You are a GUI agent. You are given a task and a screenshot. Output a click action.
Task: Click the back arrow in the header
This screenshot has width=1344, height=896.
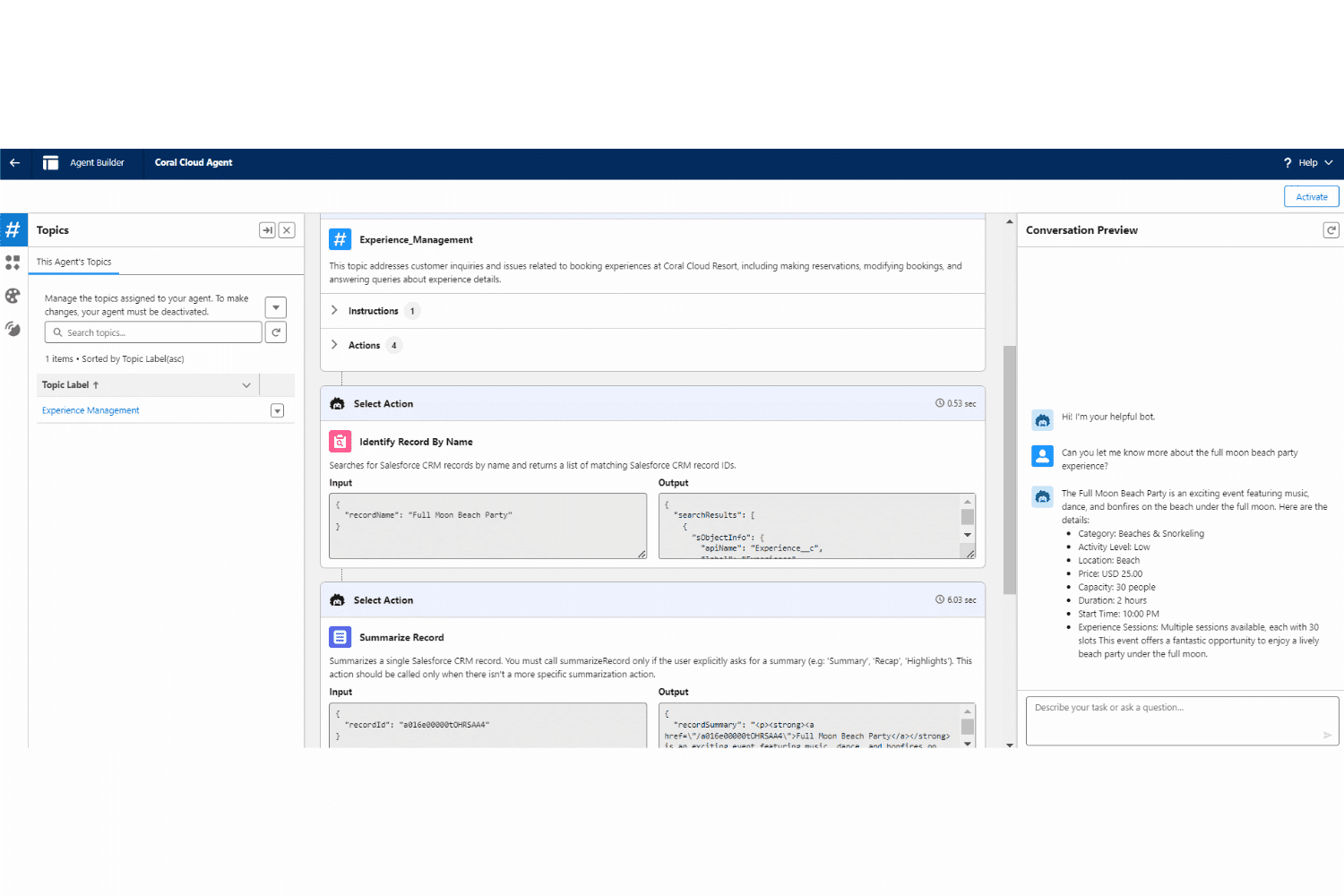click(14, 163)
